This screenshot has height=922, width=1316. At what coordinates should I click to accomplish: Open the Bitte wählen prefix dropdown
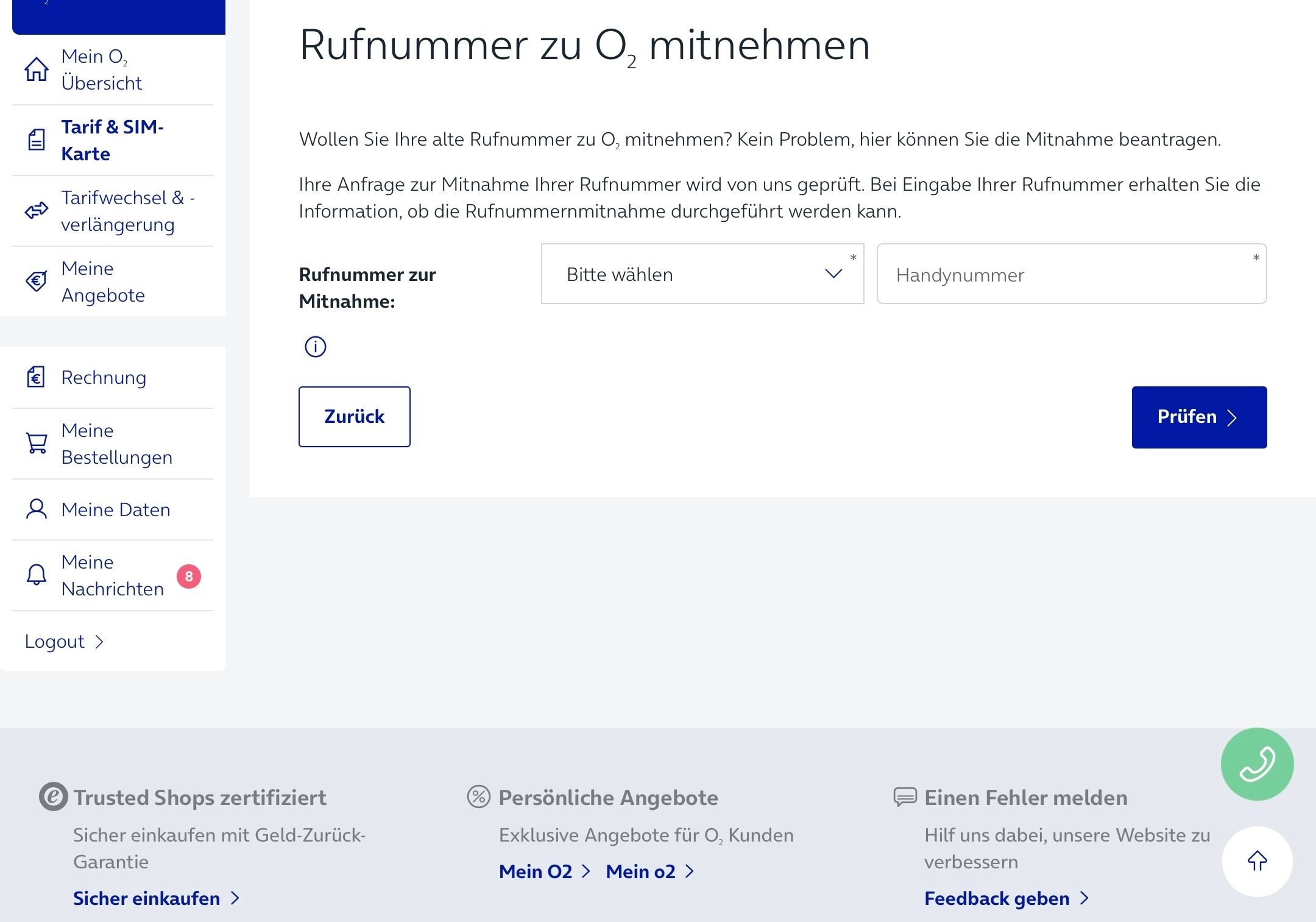702,274
